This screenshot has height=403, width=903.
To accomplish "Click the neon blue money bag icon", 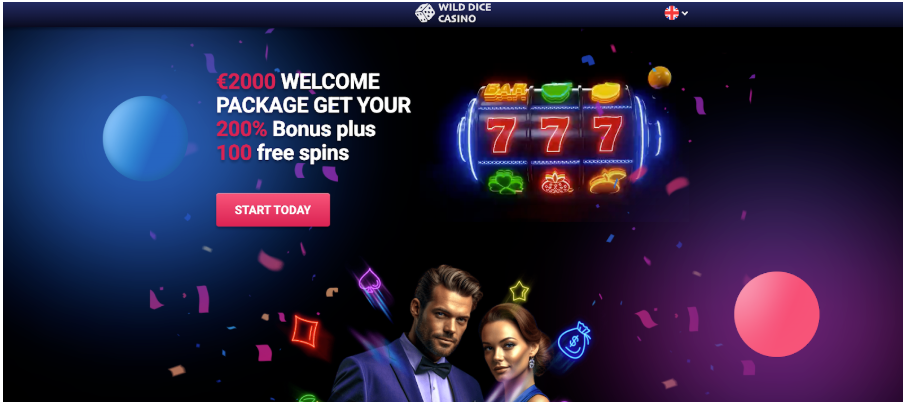I will [x=574, y=340].
